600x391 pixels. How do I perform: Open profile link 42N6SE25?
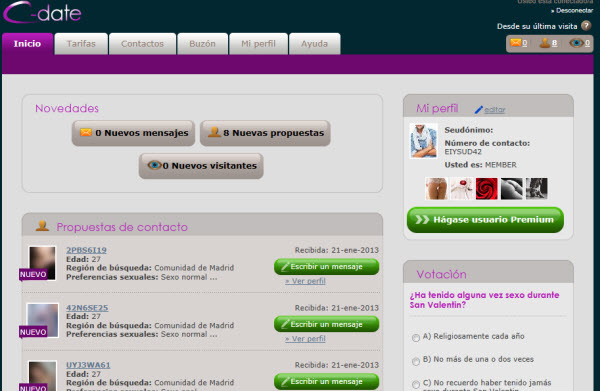[x=87, y=308]
